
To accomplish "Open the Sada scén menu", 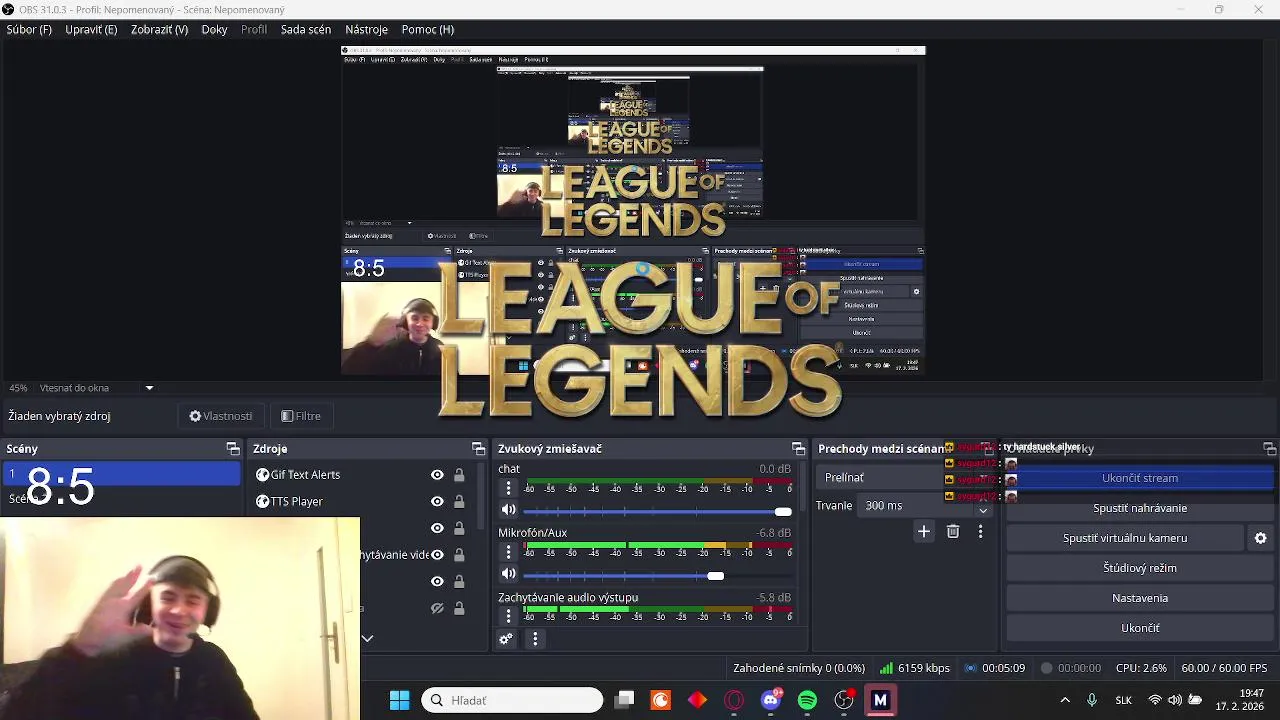I will [x=306, y=29].
